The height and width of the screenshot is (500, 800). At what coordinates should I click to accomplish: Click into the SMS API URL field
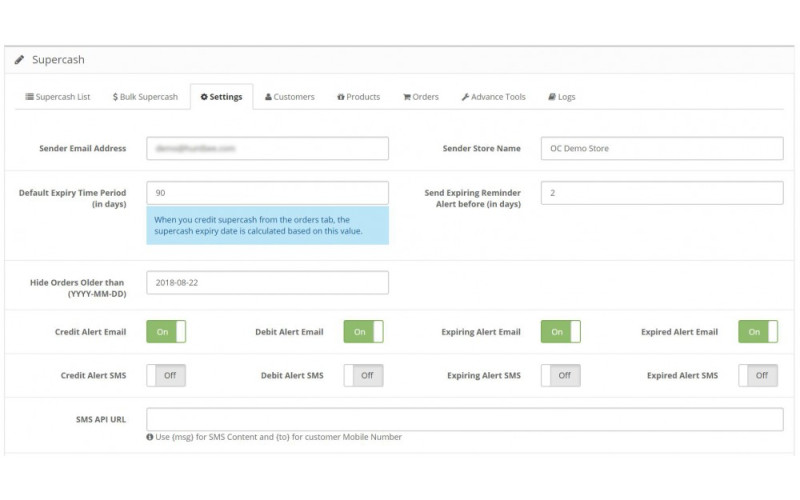click(464, 419)
